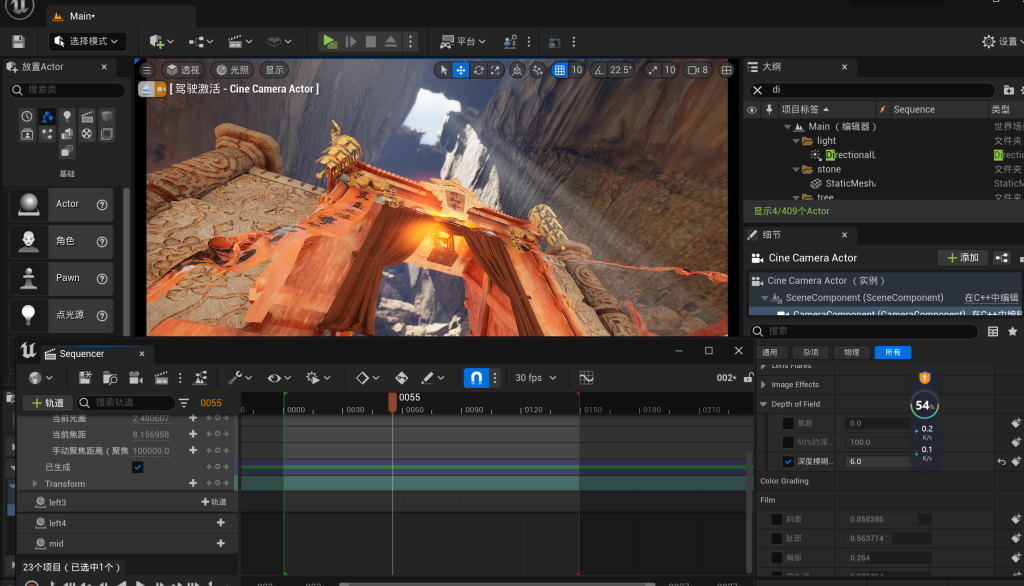This screenshot has width=1024, height=586.
Task: Open the viewport hamburger options menu
Action: click(x=147, y=70)
